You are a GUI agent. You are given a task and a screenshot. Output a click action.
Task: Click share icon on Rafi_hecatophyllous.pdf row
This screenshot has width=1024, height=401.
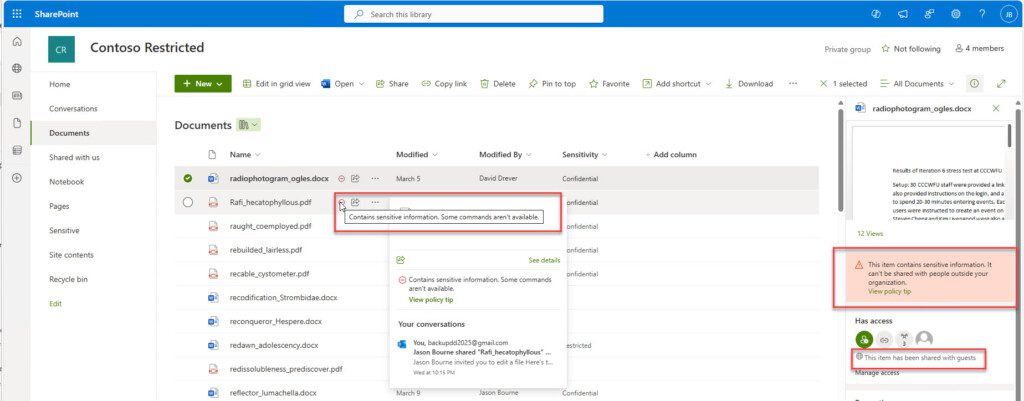[356, 202]
